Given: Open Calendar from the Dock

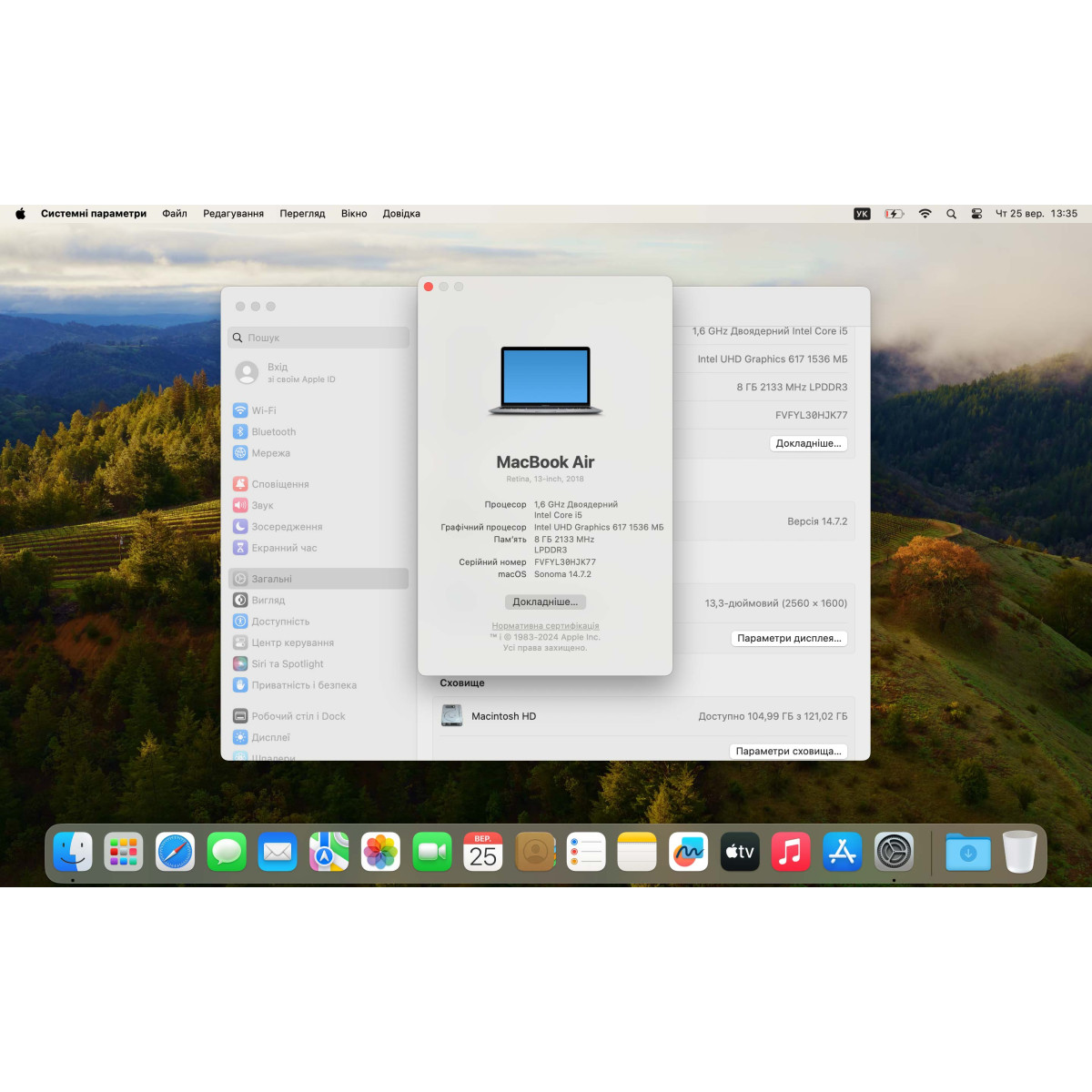Looking at the screenshot, I should (483, 853).
